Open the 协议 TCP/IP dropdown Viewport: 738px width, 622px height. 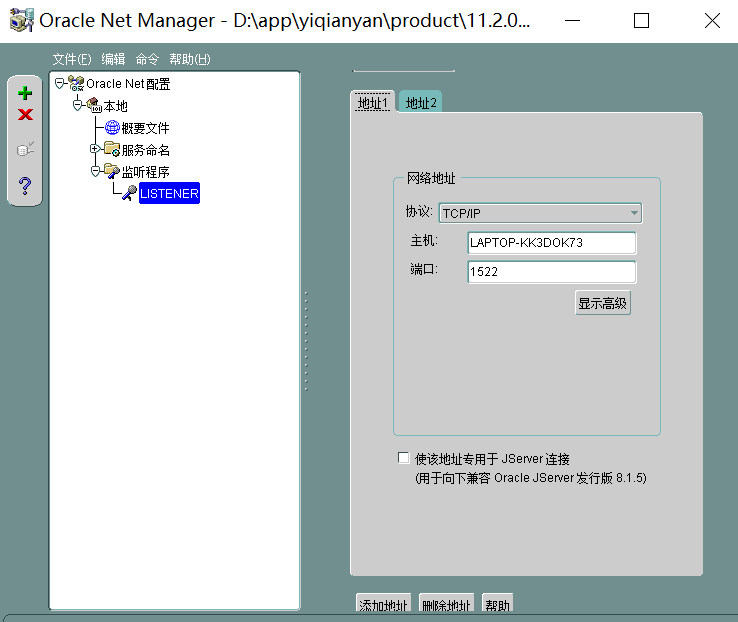pyautogui.click(x=540, y=213)
